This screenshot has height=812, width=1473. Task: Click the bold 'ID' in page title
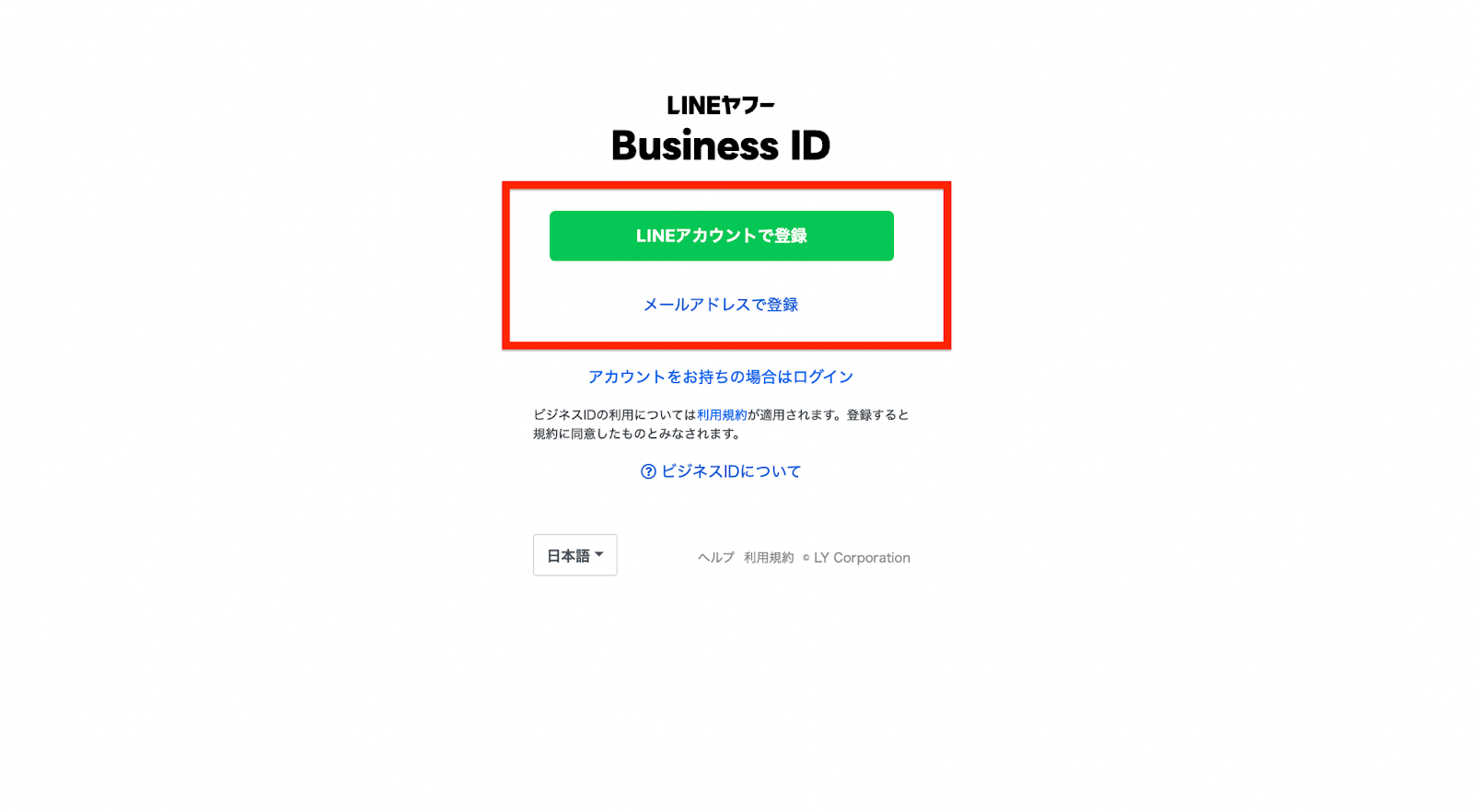[810, 145]
